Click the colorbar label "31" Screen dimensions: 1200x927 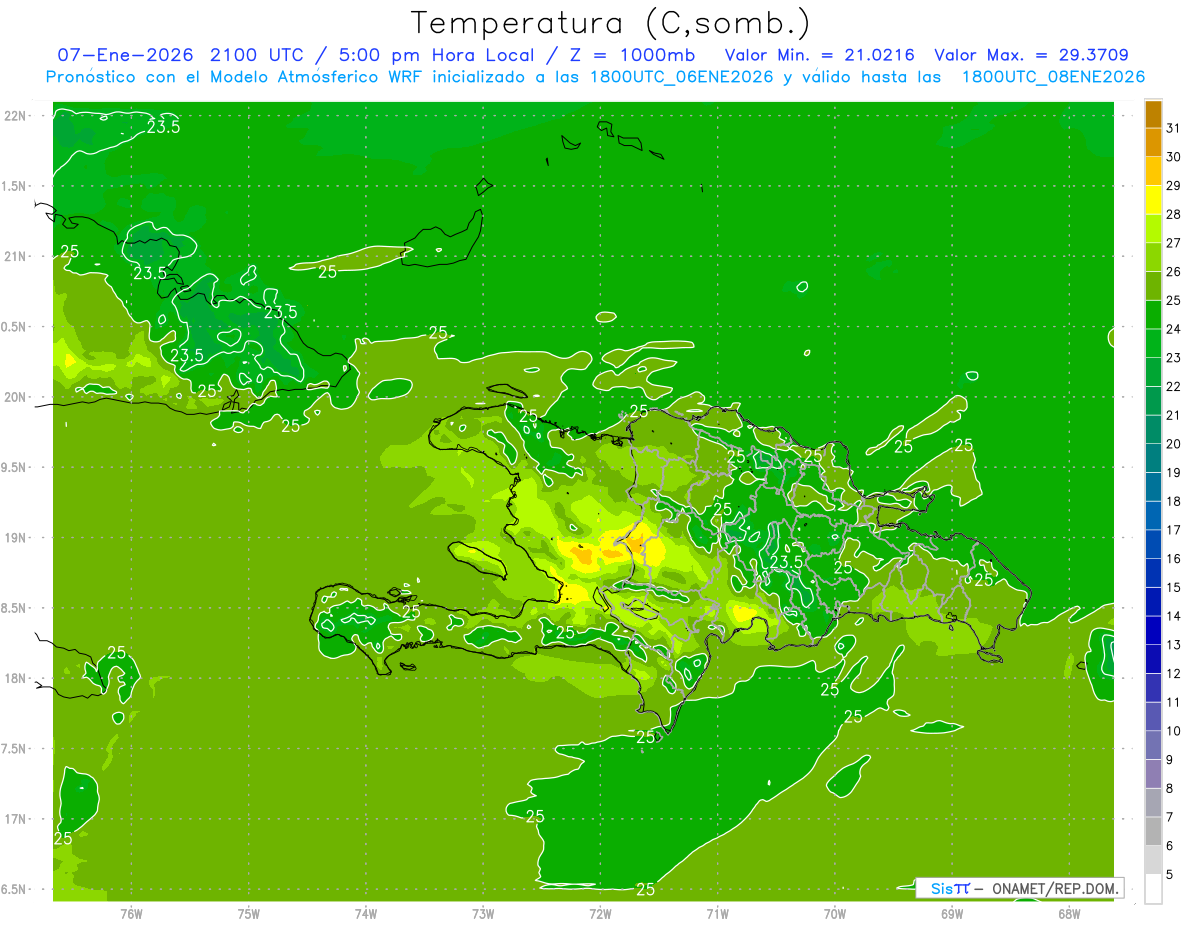pos(1174,128)
